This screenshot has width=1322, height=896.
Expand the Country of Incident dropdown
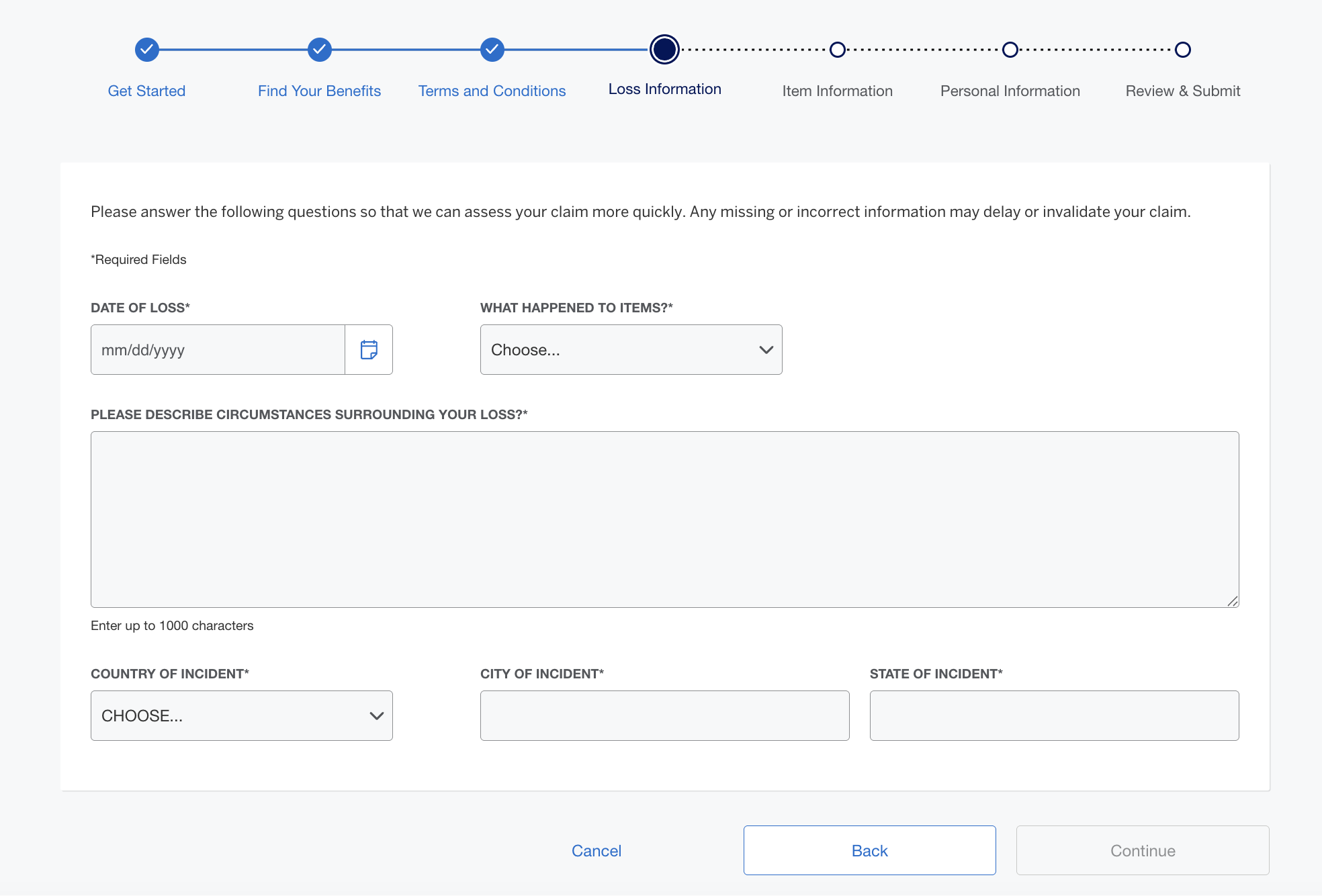click(x=242, y=715)
